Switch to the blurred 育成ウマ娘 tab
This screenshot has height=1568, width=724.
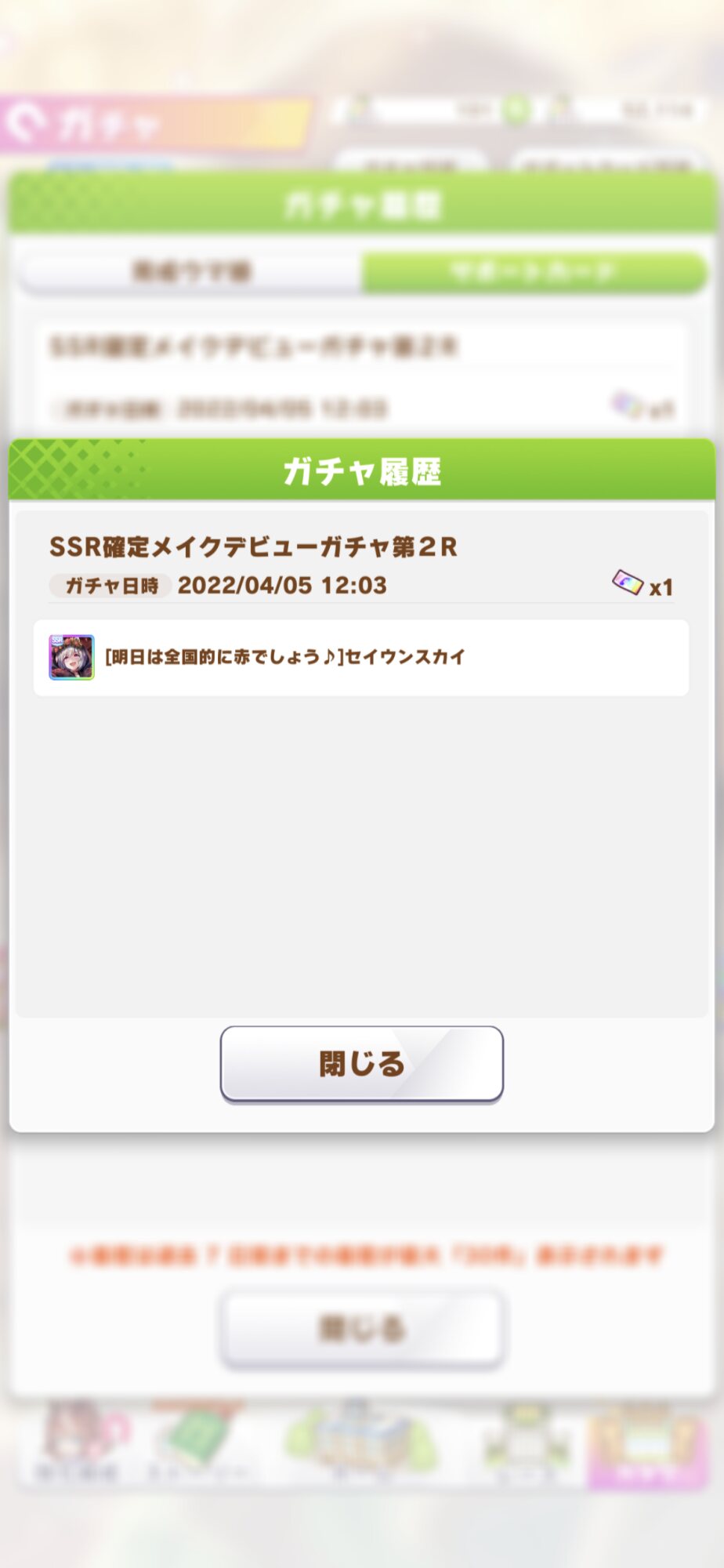pos(192,271)
